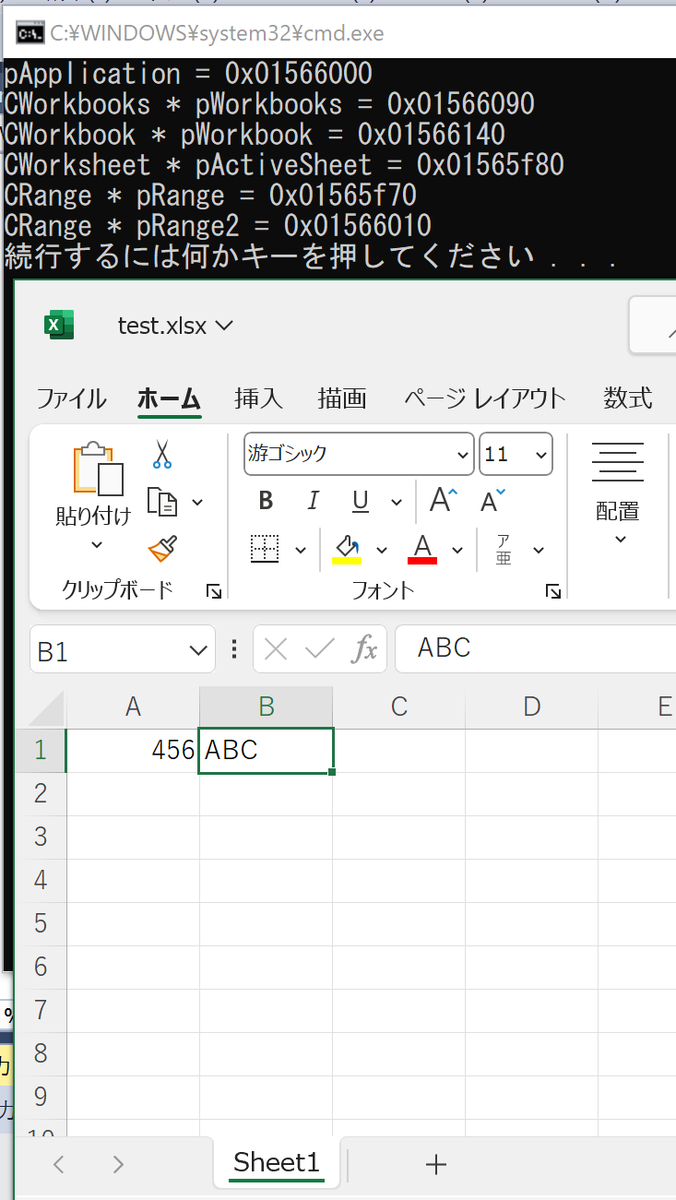Open the test.xlsx file name dropdown
The height and width of the screenshot is (1200, 676).
click(x=224, y=326)
